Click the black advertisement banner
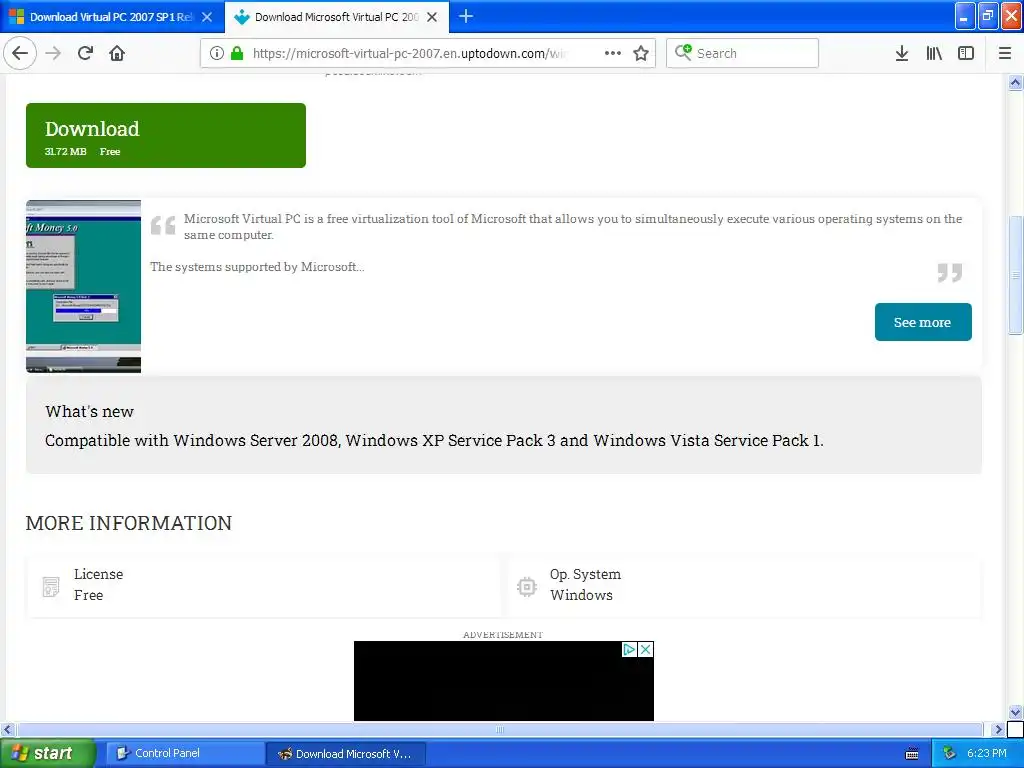1024x768 pixels. coord(504,681)
